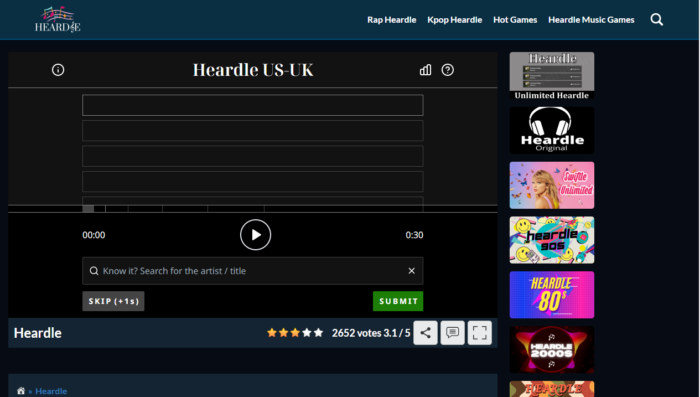700x397 pixels.
Task: Open the Swiftle Unlimited thumbnail
Action: coord(552,185)
